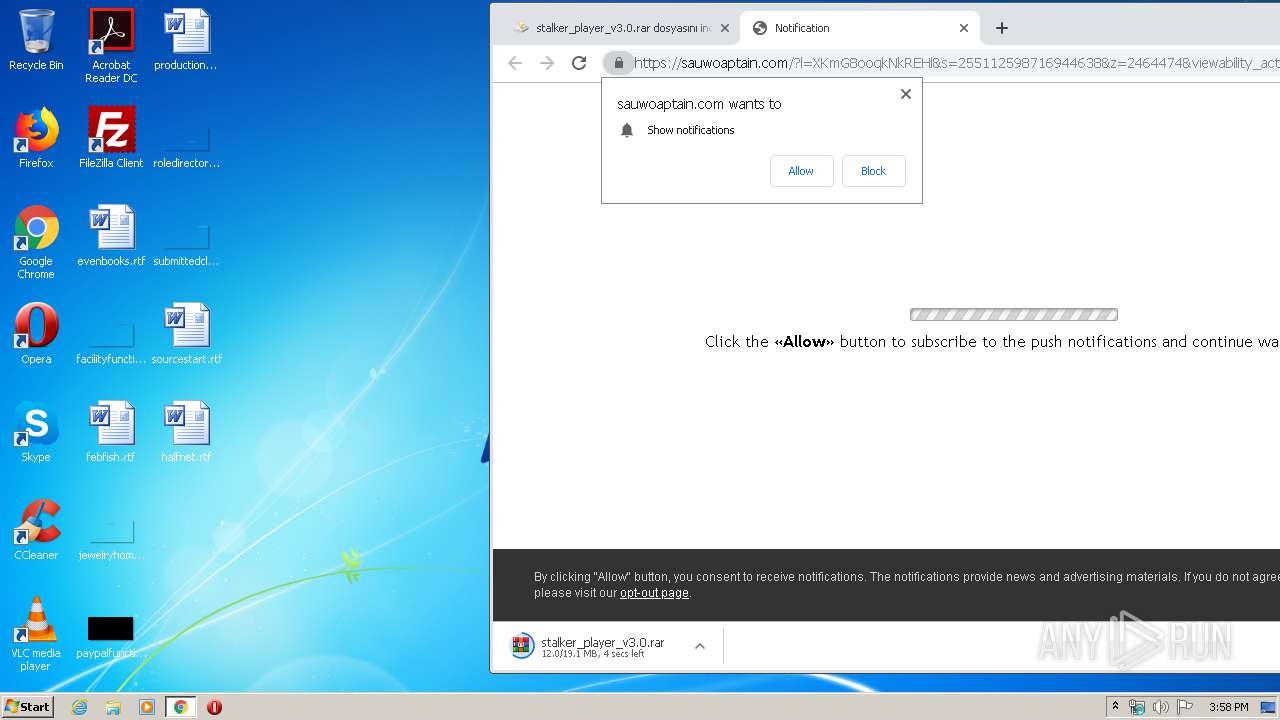The width and height of the screenshot is (1280, 720).
Task: Open the media player taskbar icon
Action: click(147, 707)
